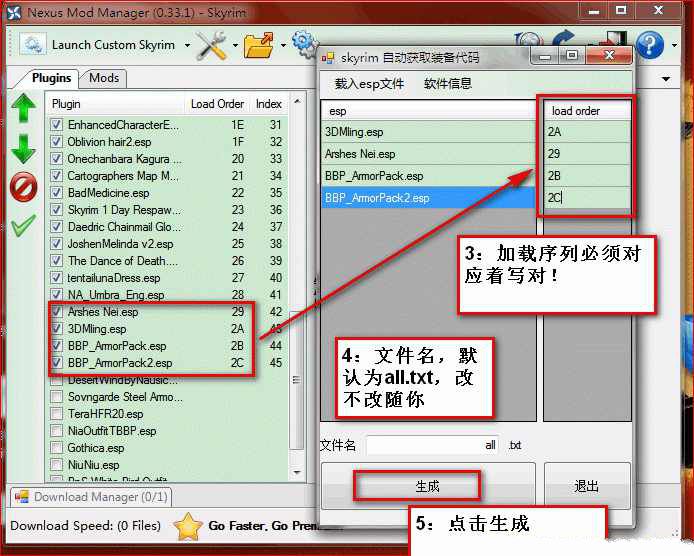Viewport: 694px width, 556px height.
Task: Click the Nexus Mod Manager title icon
Action: (x=14, y=12)
